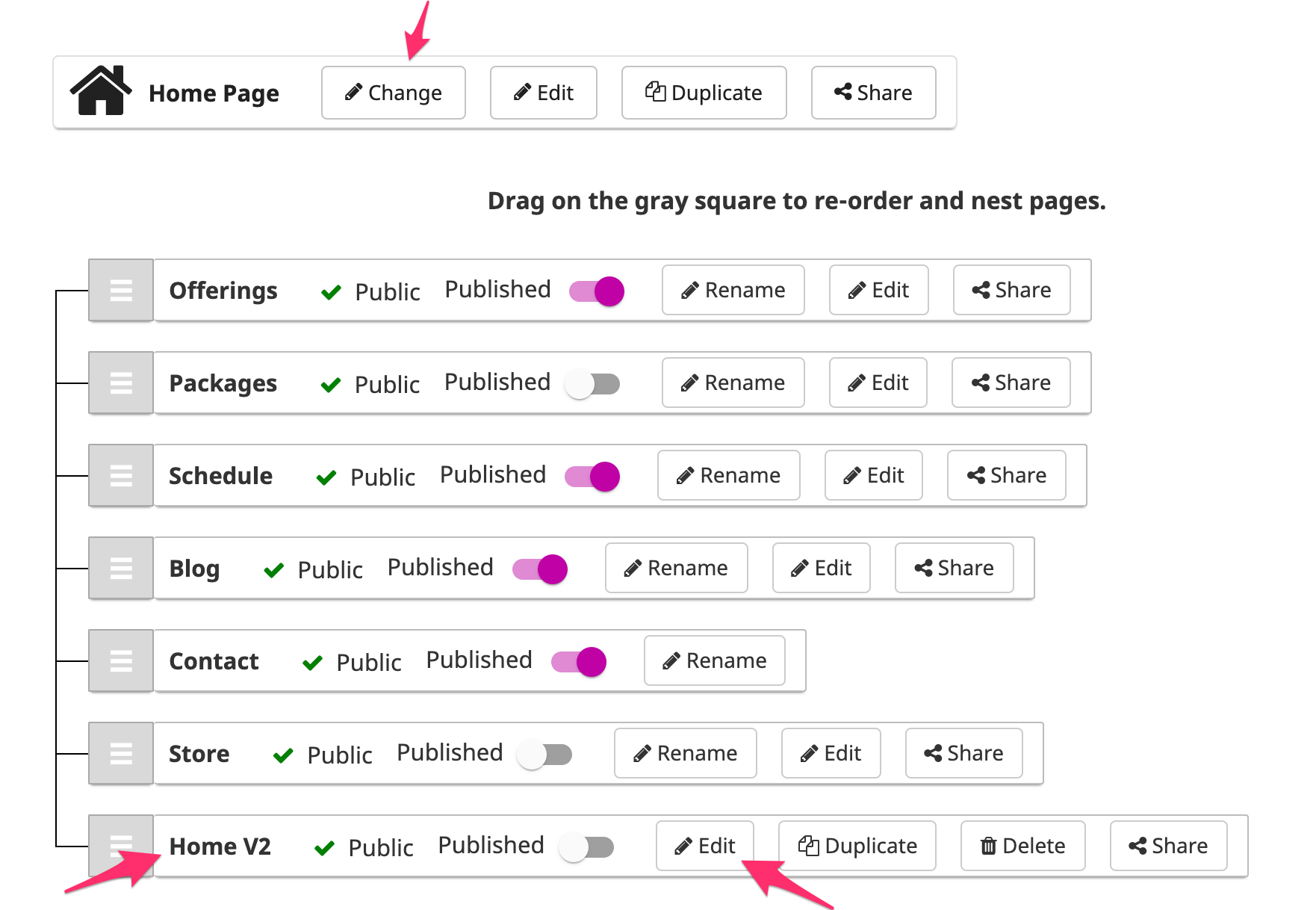Click the Schedule Public checkmark

coord(326,477)
